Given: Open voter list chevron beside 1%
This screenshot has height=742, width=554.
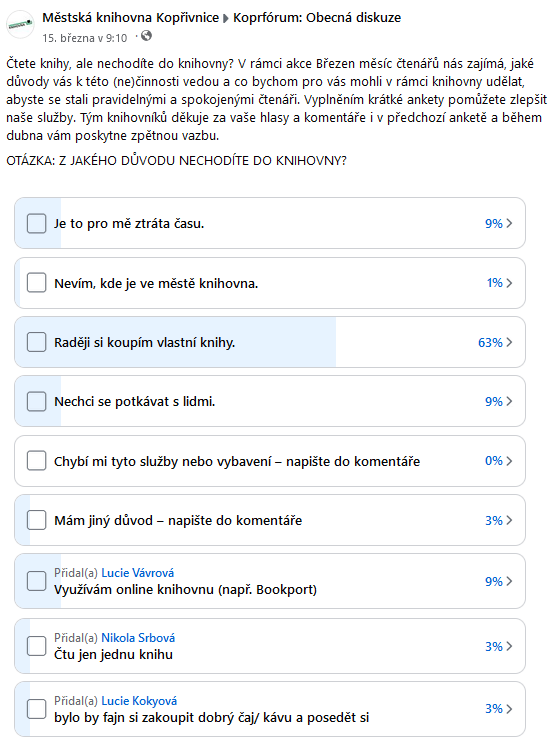Looking at the screenshot, I should pos(509,283).
